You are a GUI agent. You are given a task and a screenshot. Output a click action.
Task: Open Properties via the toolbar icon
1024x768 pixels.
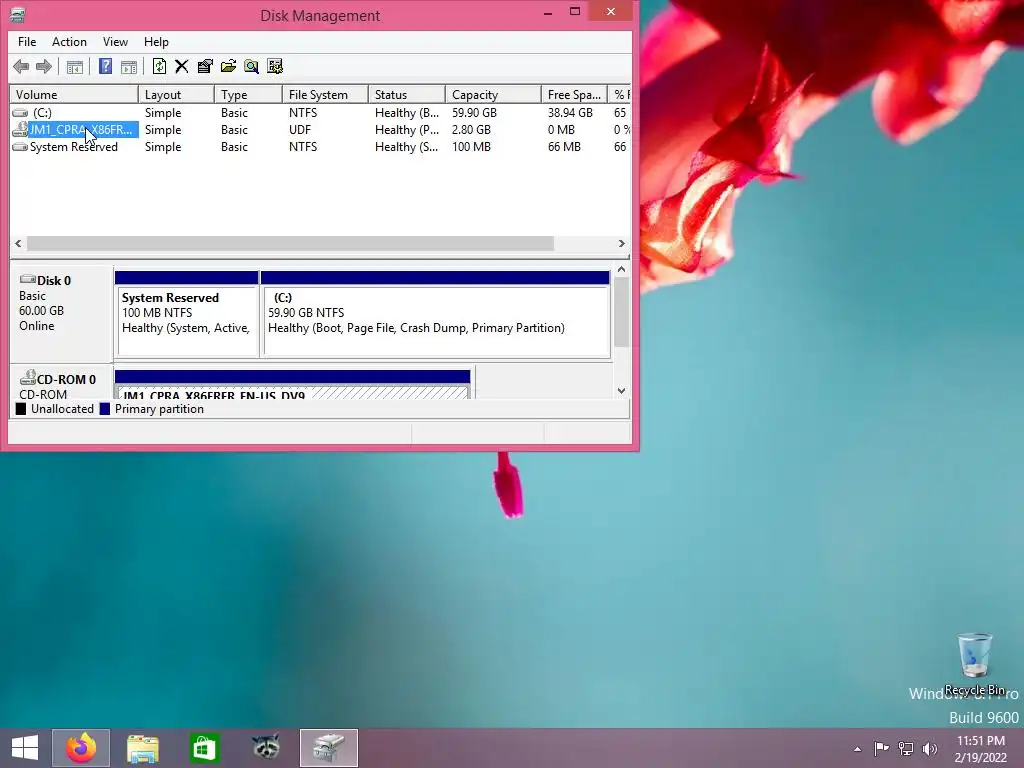tap(205, 66)
